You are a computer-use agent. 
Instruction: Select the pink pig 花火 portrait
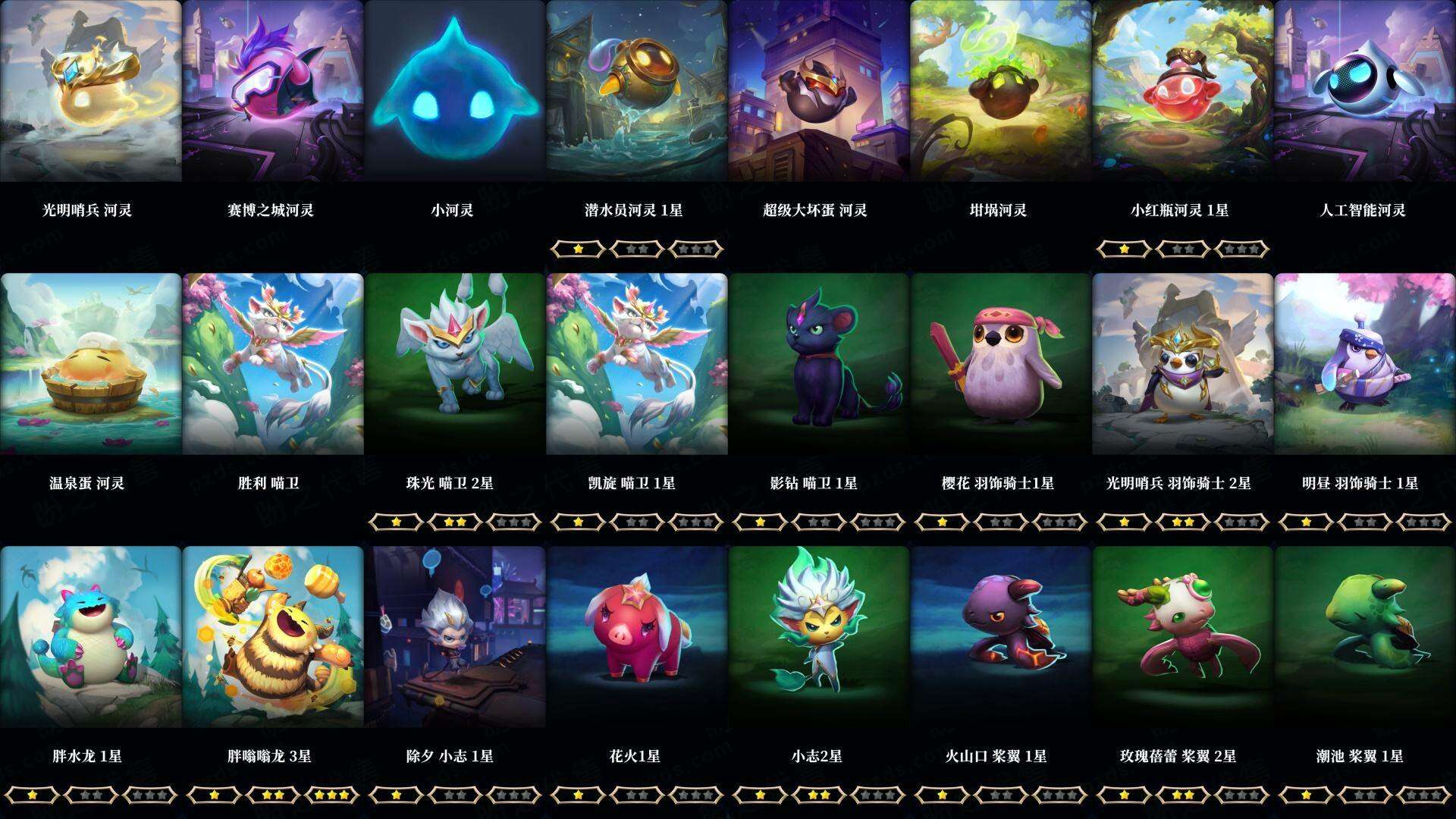[637, 637]
